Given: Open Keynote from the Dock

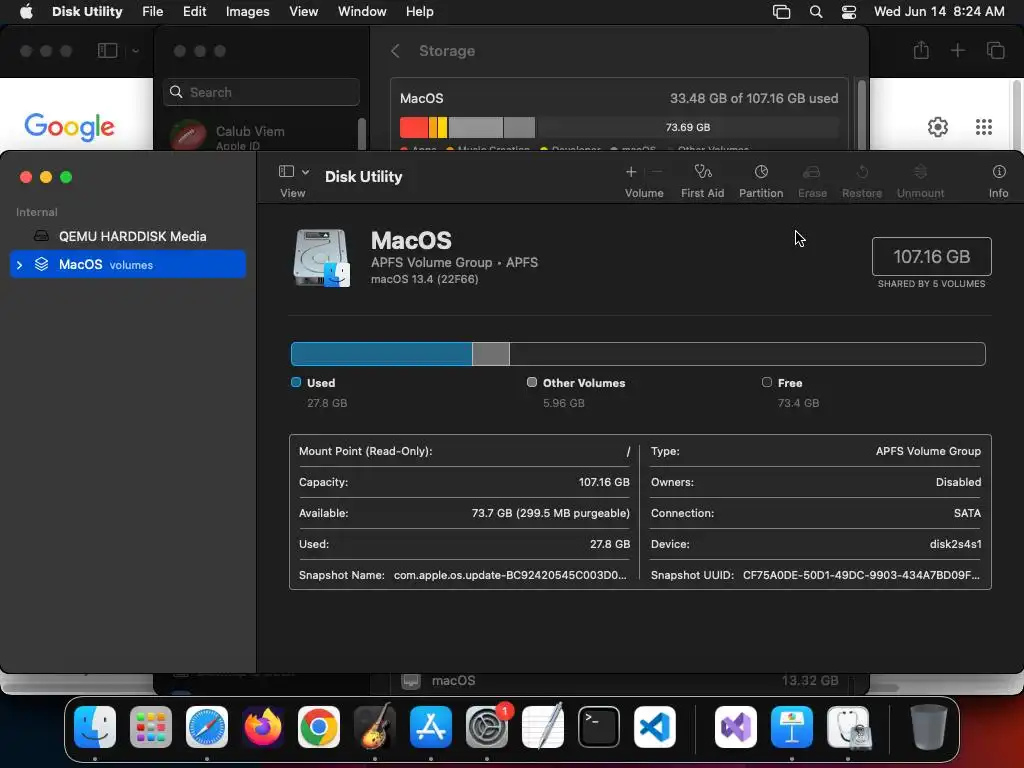Looking at the screenshot, I should click(792, 727).
